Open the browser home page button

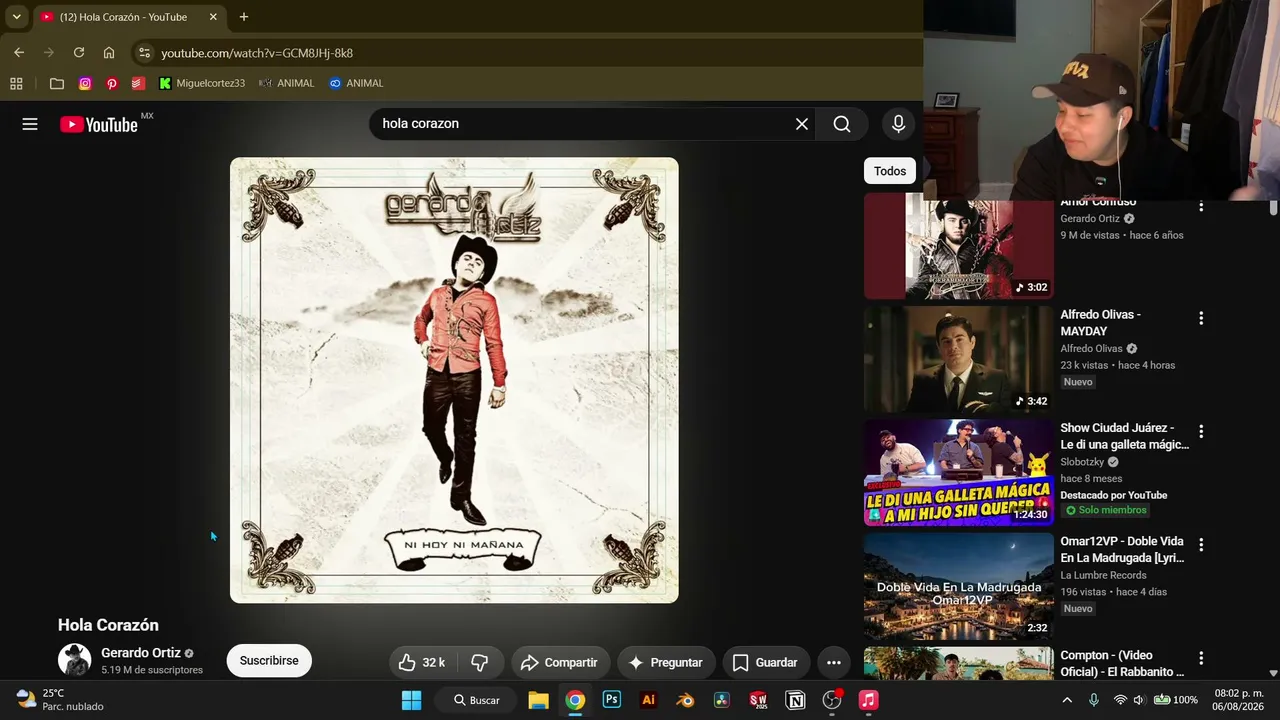tap(109, 53)
